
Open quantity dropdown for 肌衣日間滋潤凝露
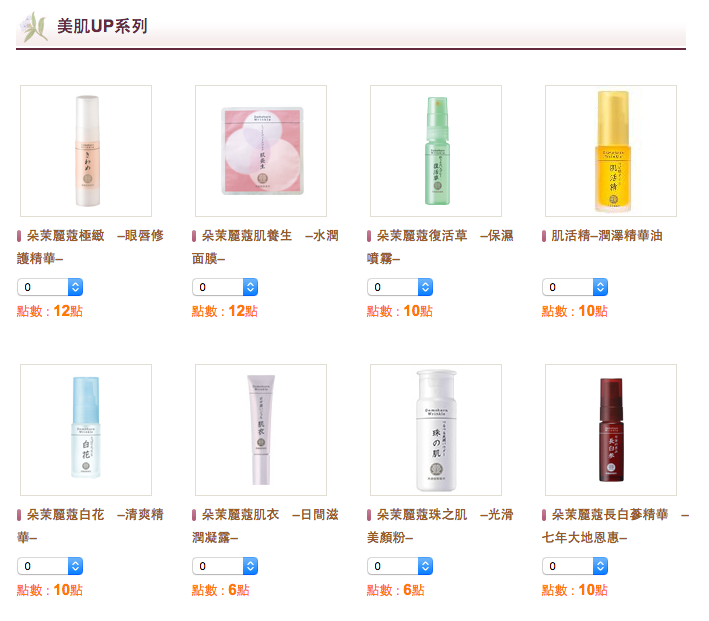pyautogui.click(x=225, y=566)
